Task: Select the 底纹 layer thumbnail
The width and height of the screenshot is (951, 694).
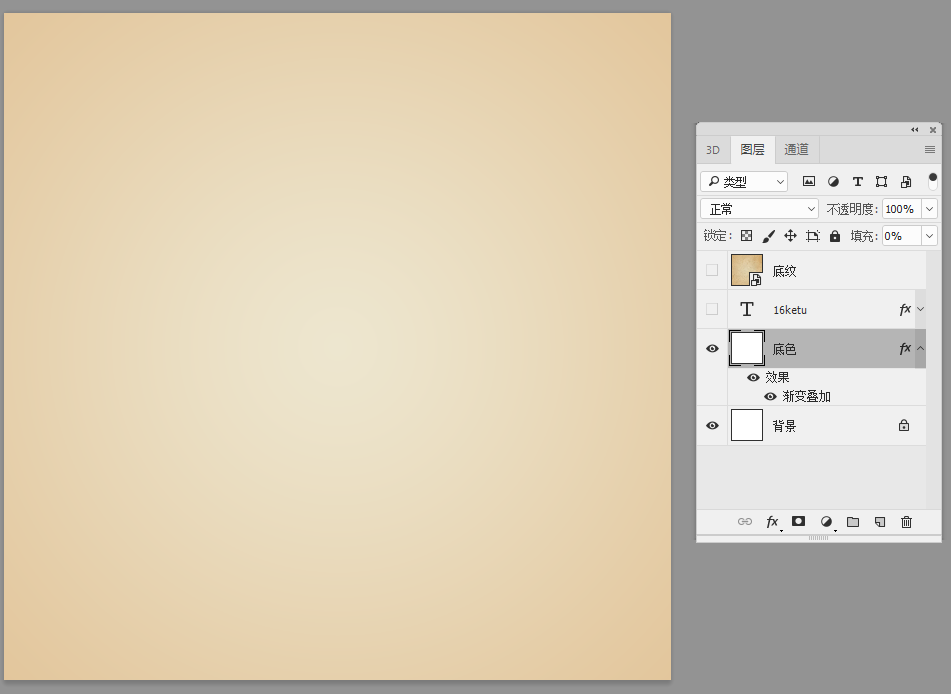Action: 747,270
